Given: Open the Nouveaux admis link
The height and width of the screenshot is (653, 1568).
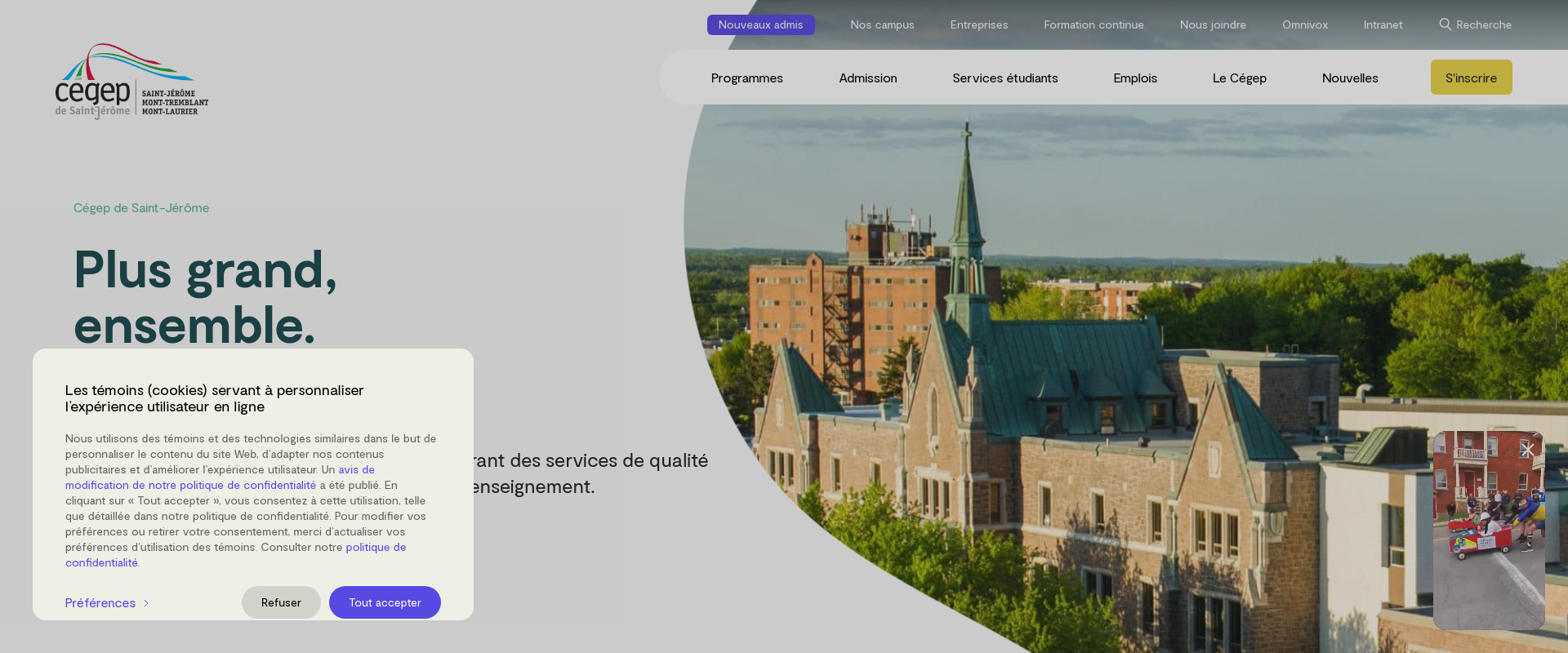Looking at the screenshot, I should coord(760,24).
